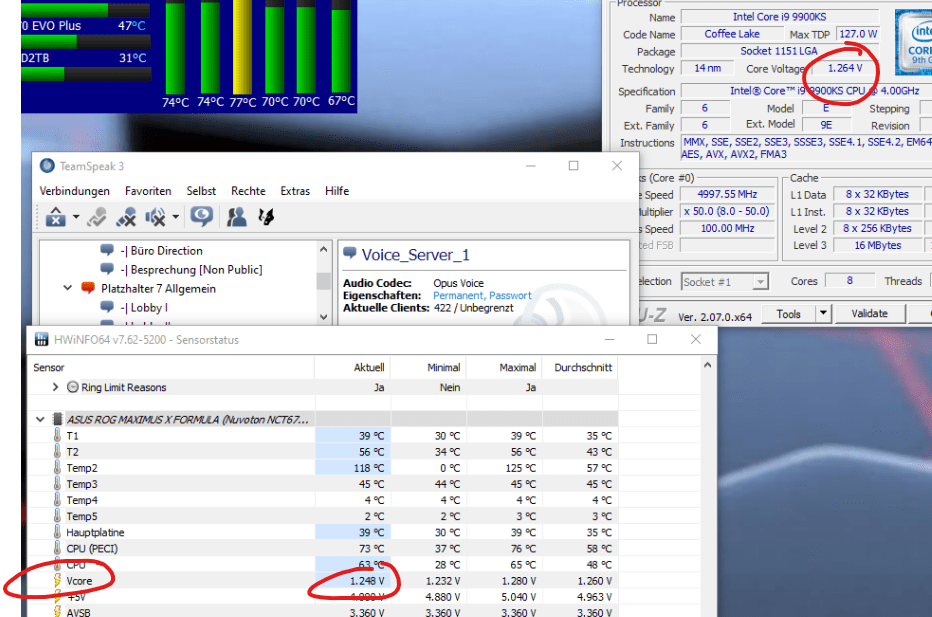Click Temp2 current value 118 °C
This screenshot has height=617, width=932.
[352, 468]
